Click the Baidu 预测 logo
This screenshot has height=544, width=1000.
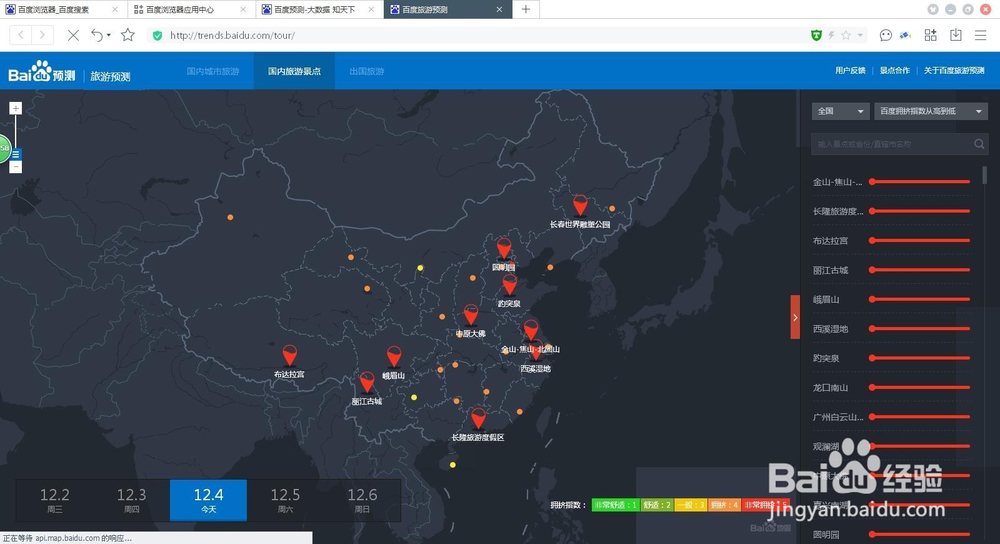[42, 72]
